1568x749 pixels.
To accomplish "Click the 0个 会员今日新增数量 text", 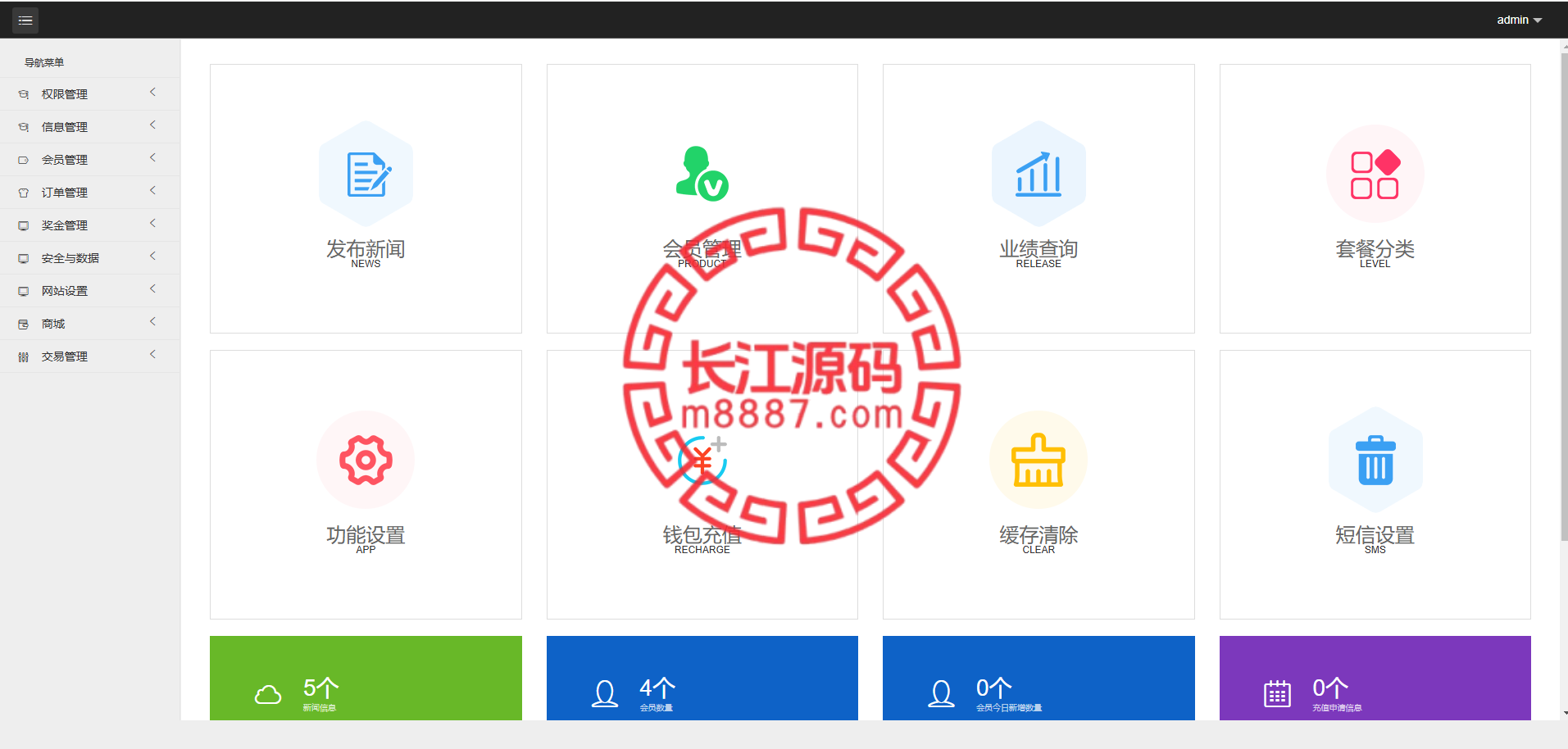I will click(1009, 694).
